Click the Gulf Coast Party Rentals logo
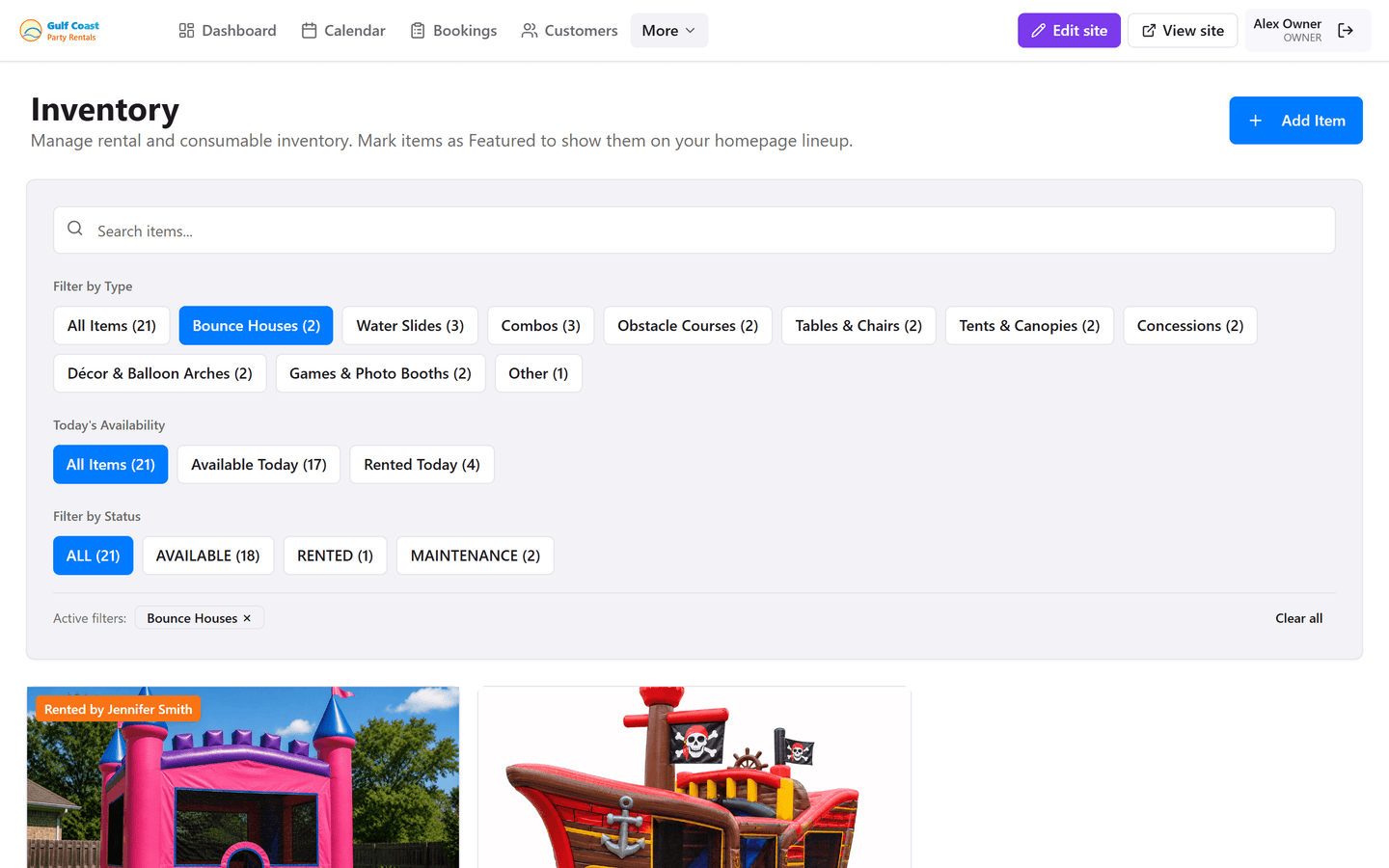The width and height of the screenshot is (1389, 868). pyautogui.click(x=60, y=31)
